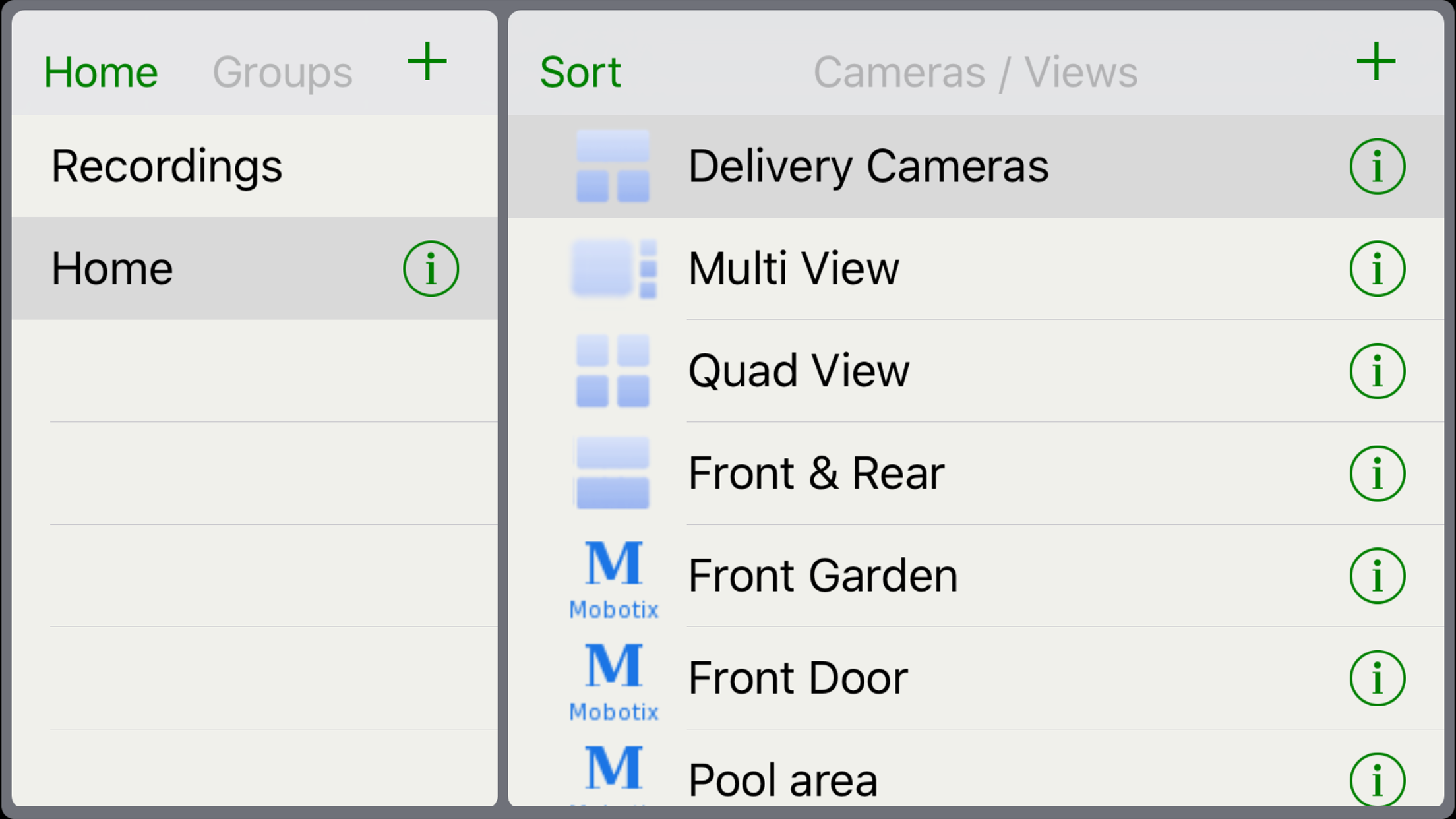Tap the Multi View info icon
The image size is (1456, 819).
[x=1377, y=268]
